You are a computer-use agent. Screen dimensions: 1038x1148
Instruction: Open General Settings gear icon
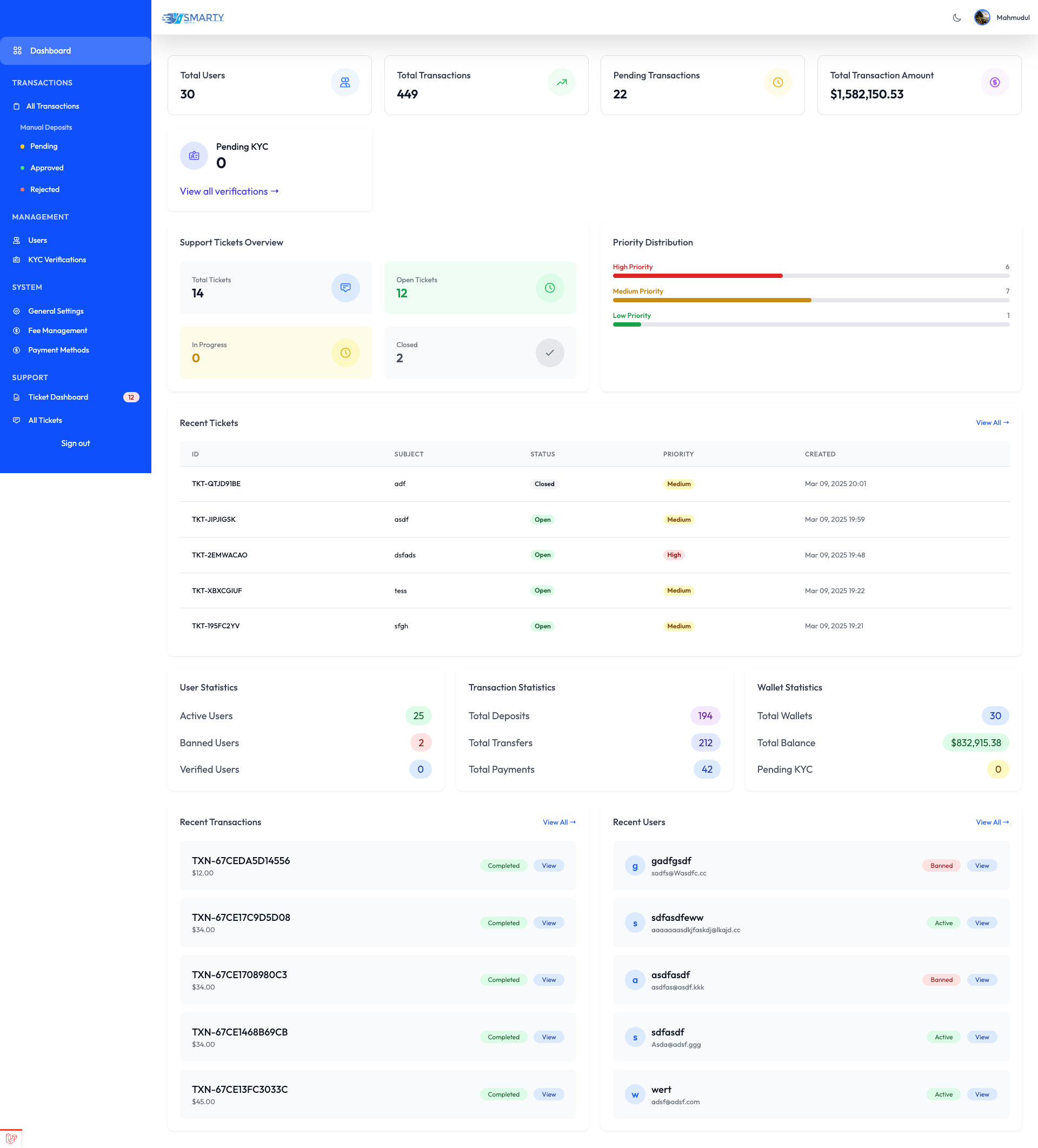pyautogui.click(x=17, y=311)
